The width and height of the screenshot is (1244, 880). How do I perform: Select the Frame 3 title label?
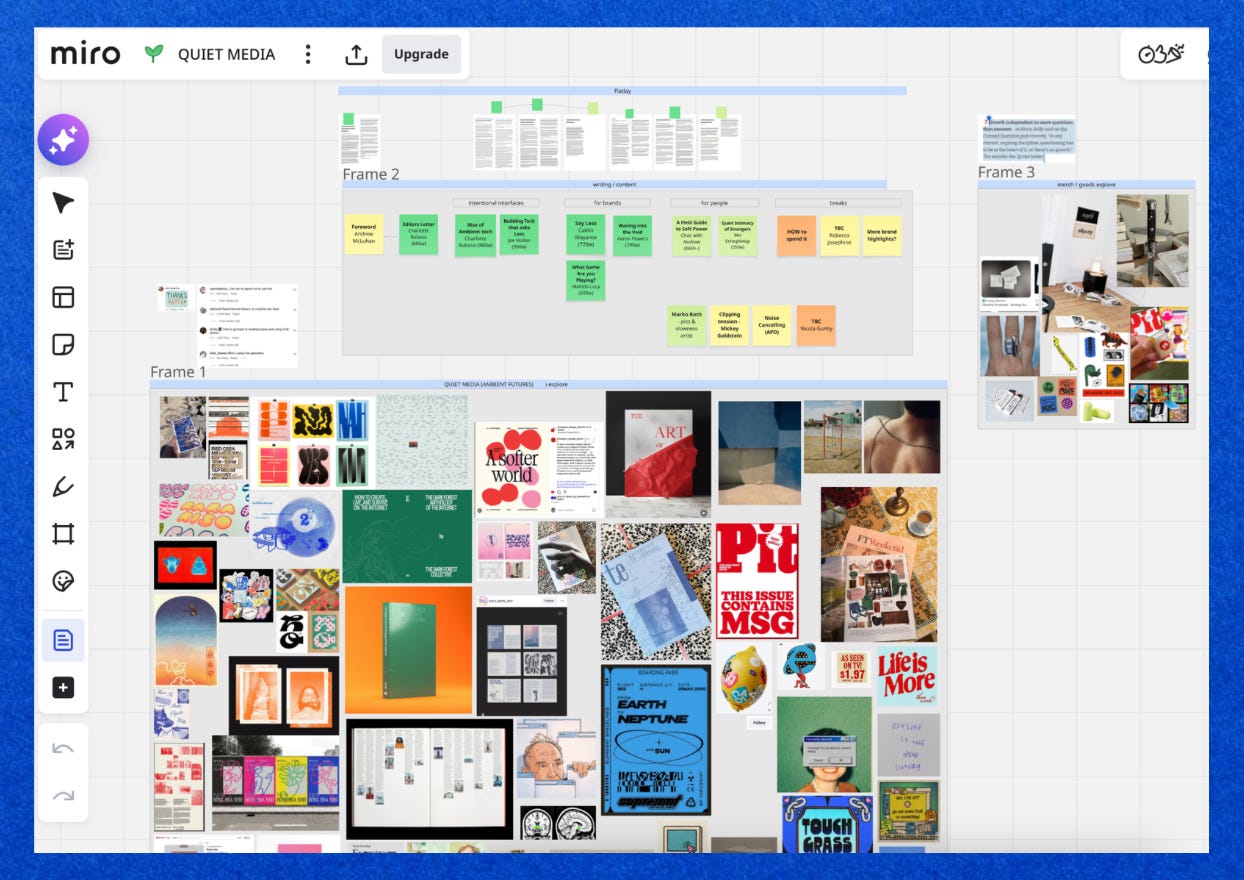[x=1007, y=172]
